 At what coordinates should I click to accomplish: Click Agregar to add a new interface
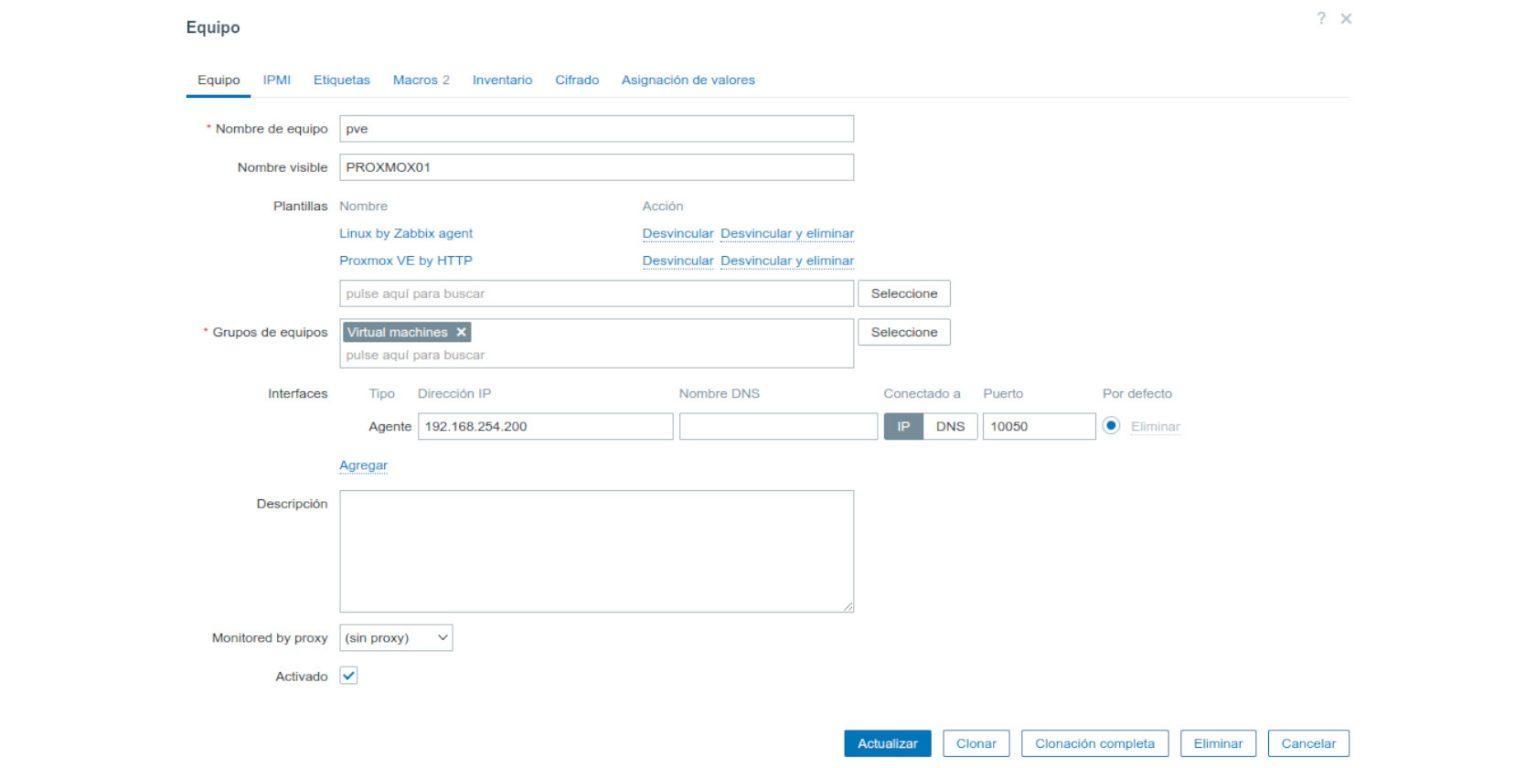[x=362, y=465]
